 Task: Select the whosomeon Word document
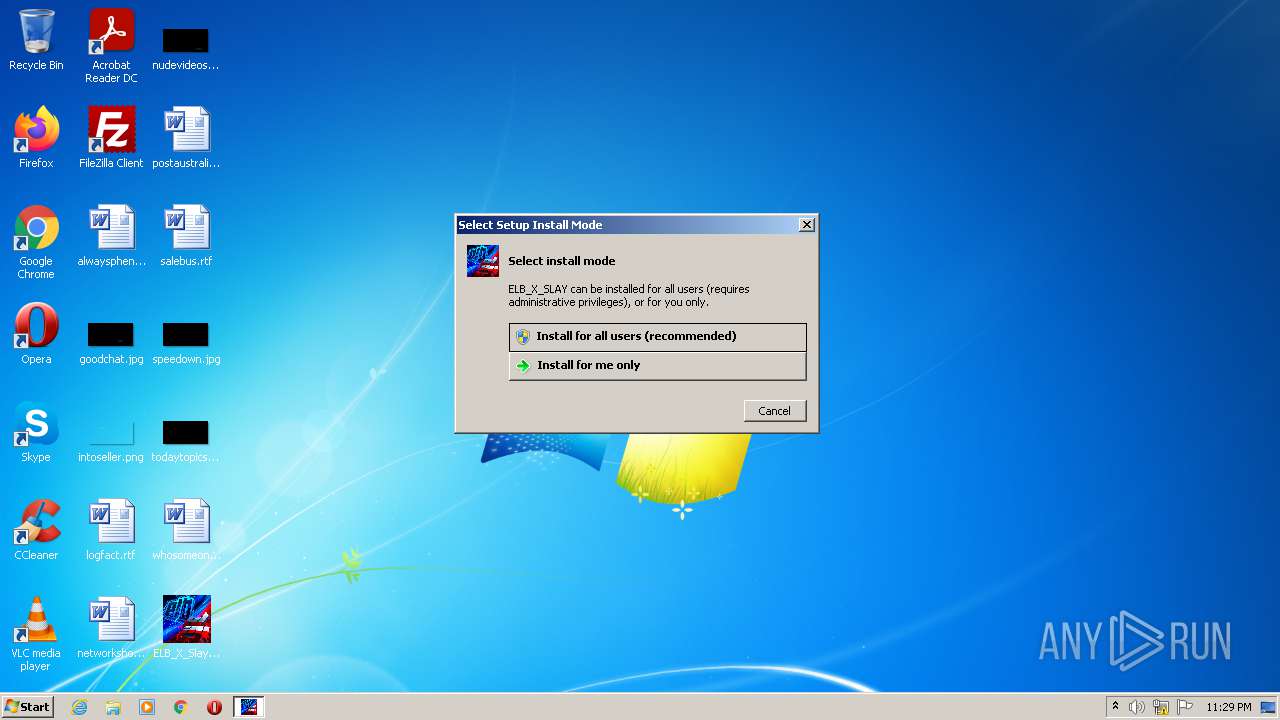click(186, 530)
